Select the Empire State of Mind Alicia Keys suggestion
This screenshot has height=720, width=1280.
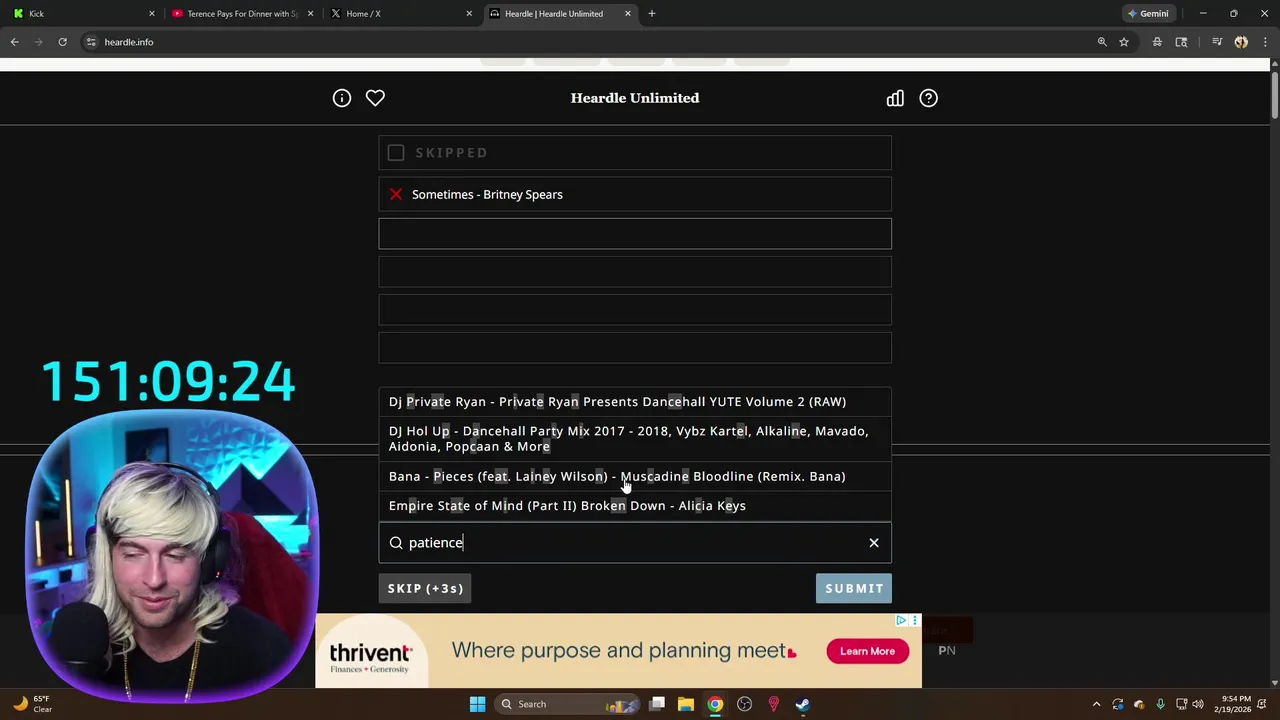(635, 506)
